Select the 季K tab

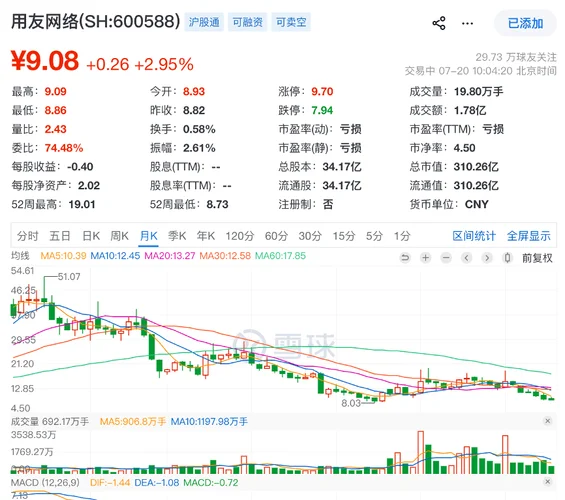(x=177, y=236)
